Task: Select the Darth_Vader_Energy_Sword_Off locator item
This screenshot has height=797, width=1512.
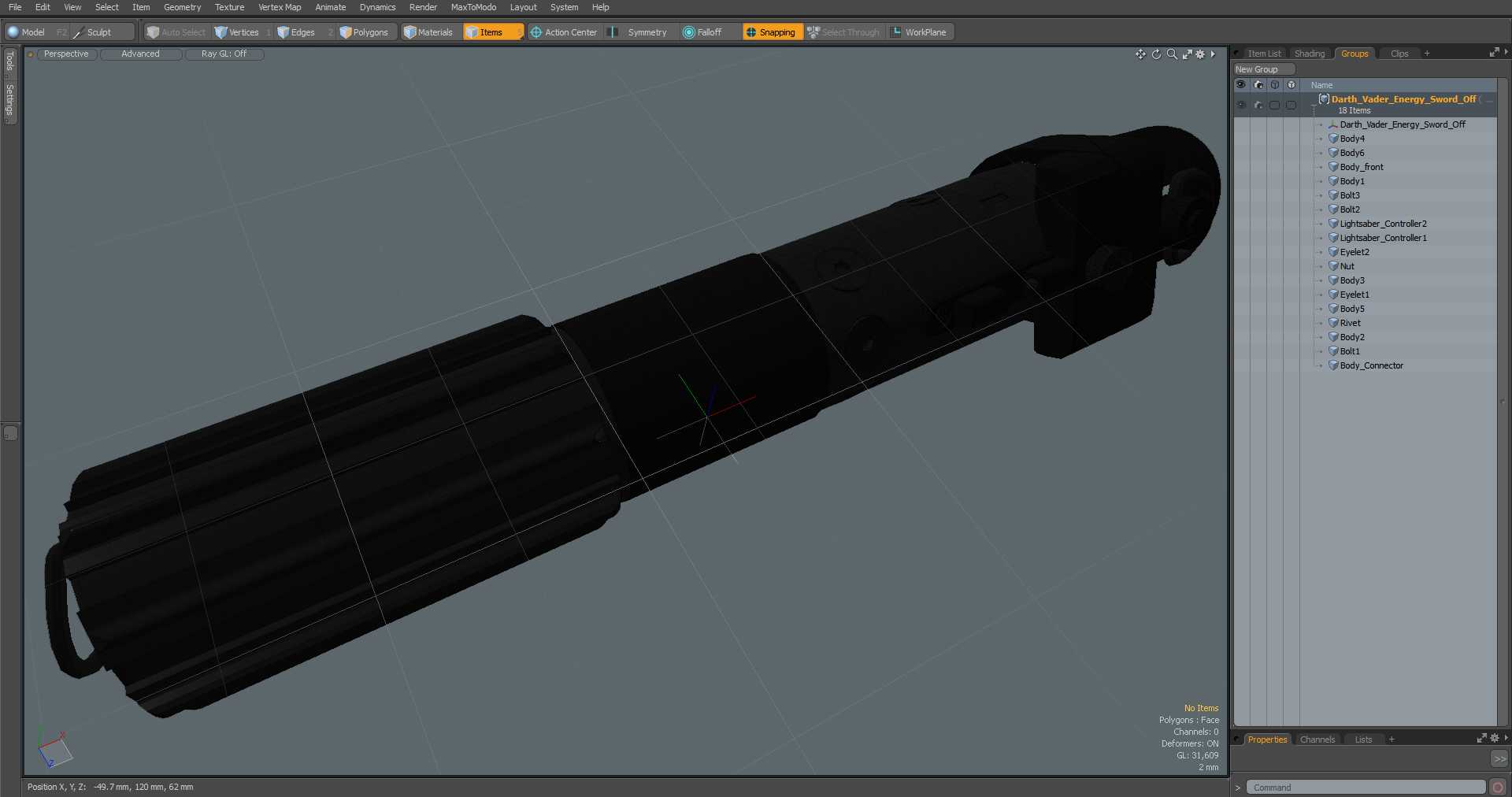Action: [x=1403, y=124]
